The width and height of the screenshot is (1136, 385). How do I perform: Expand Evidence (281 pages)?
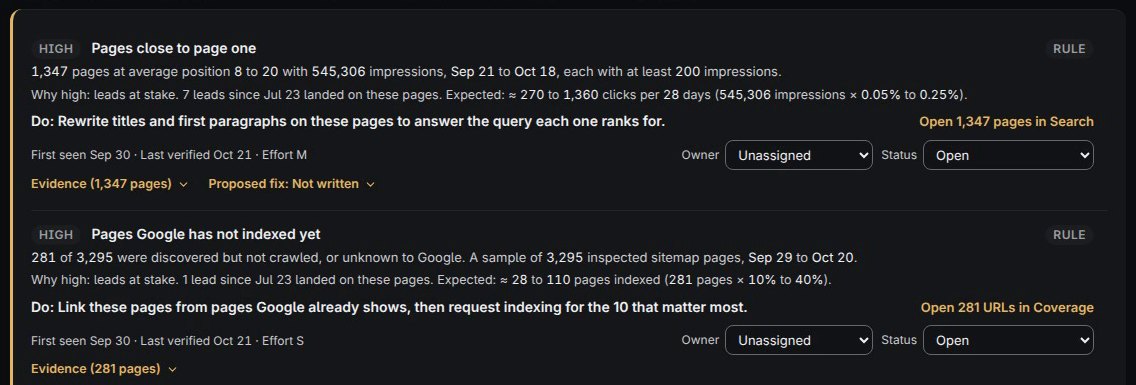104,369
